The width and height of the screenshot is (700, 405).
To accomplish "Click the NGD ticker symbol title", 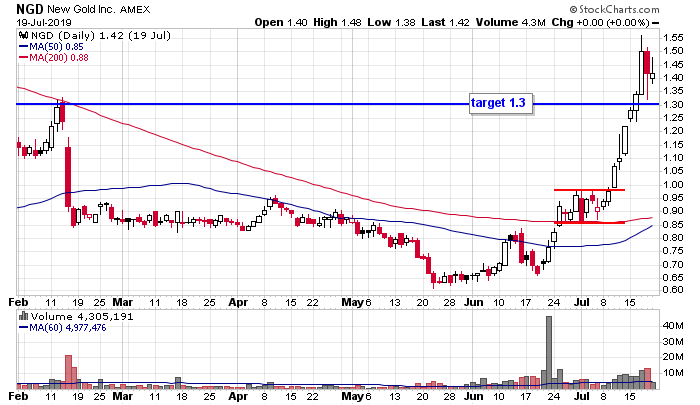I will click(x=29, y=9).
